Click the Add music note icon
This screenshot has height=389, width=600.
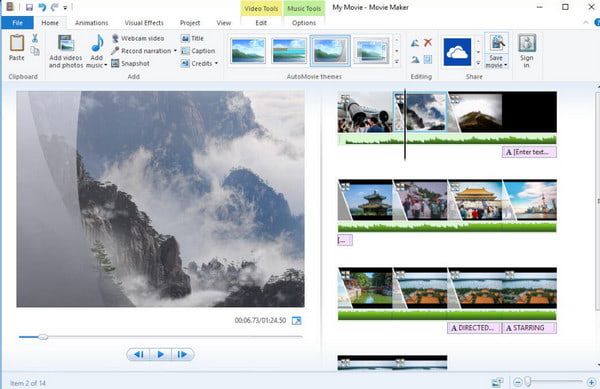click(x=97, y=43)
